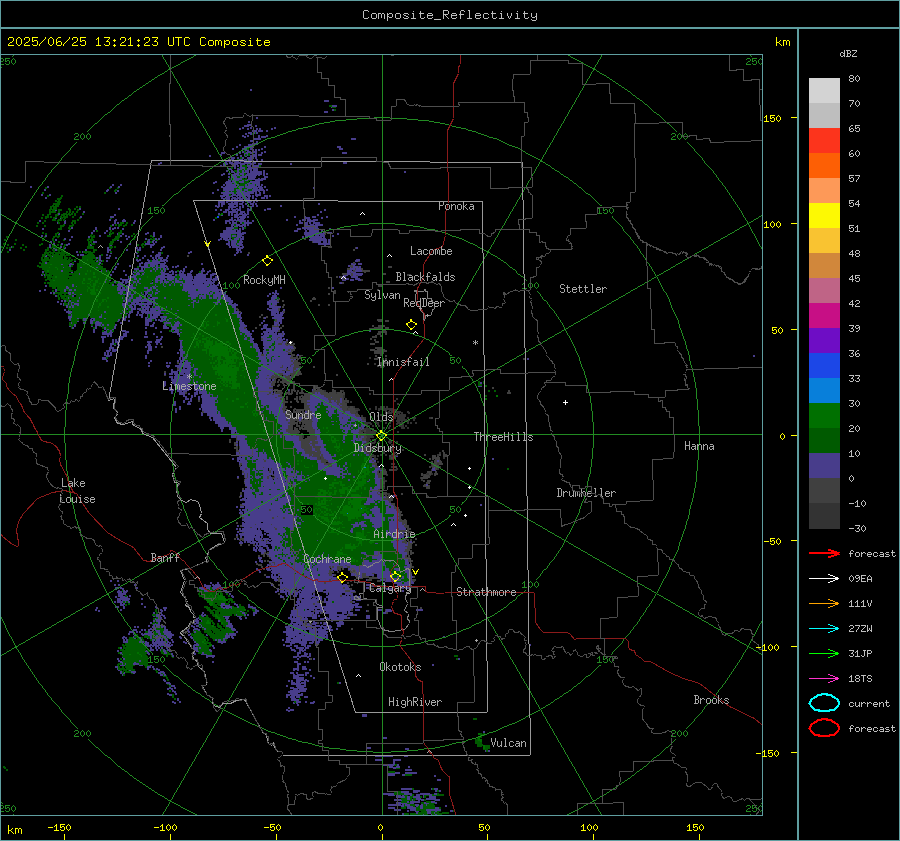Click the Strathmore label
Image resolution: width=900 pixels, height=841 pixels.
coord(486,592)
